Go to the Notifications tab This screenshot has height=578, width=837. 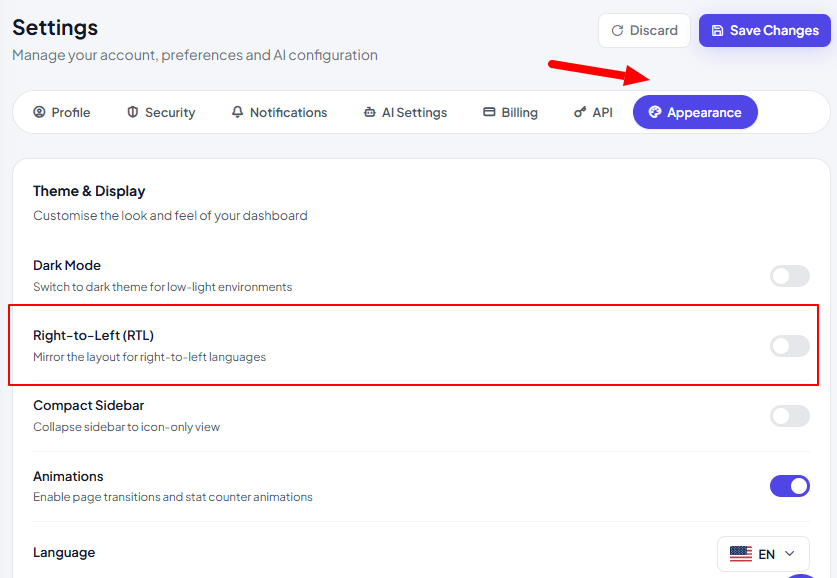coord(279,112)
